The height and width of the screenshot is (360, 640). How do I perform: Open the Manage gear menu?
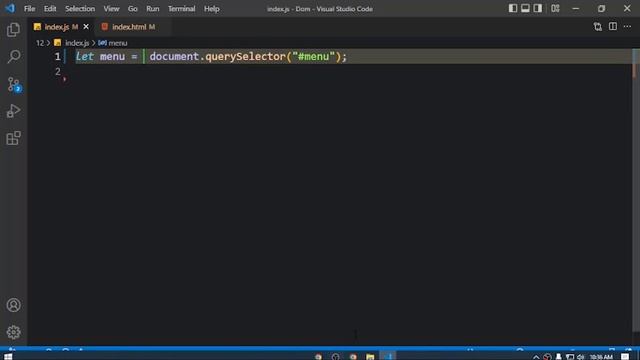13,332
